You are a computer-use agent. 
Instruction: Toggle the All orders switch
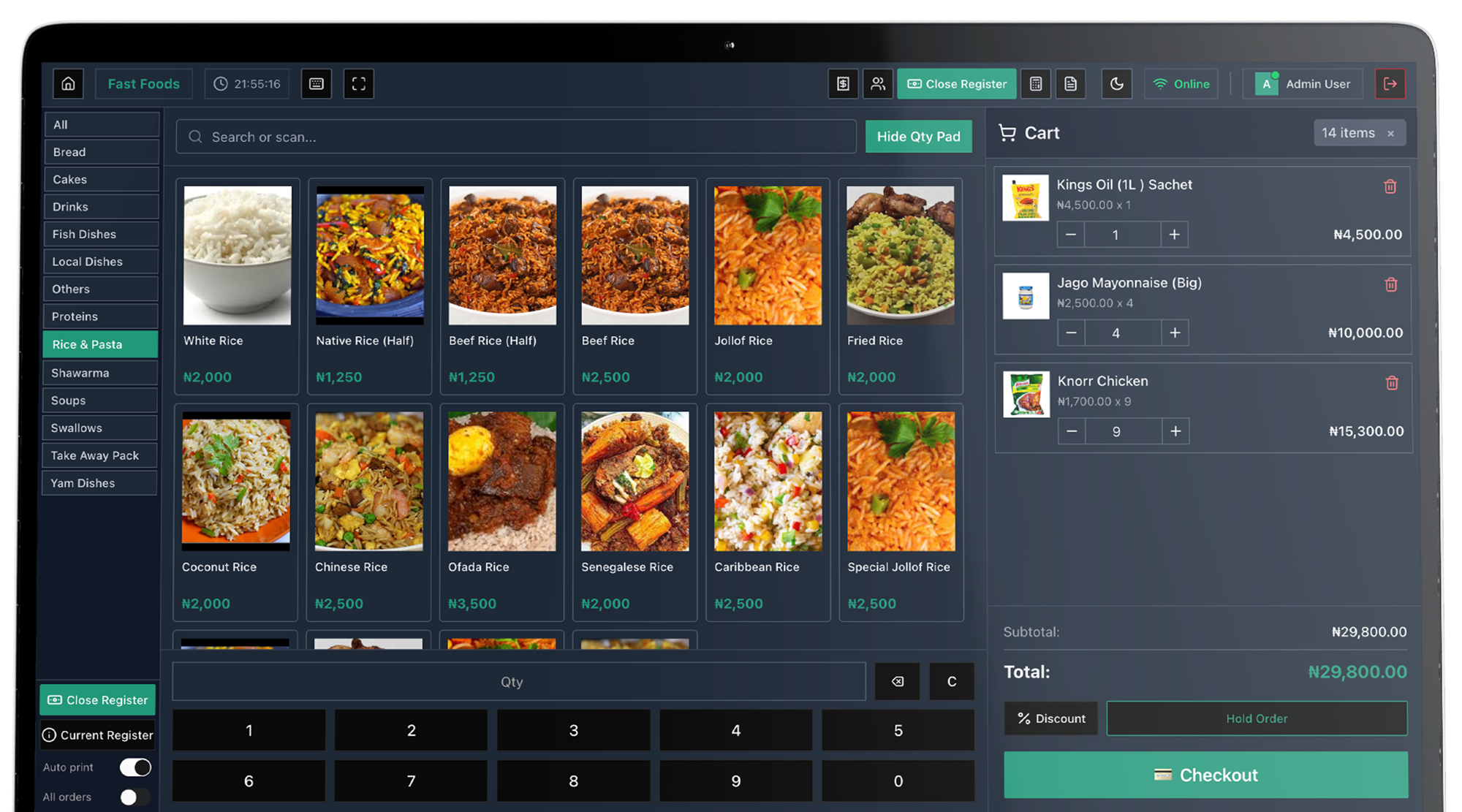click(135, 797)
